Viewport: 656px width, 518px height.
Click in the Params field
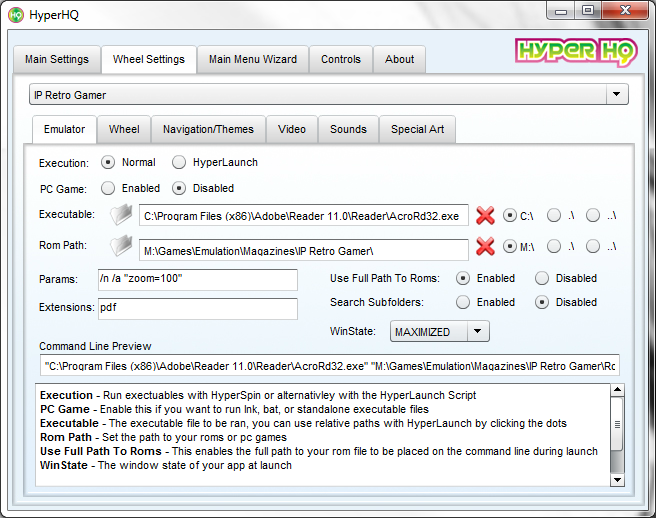(198, 280)
